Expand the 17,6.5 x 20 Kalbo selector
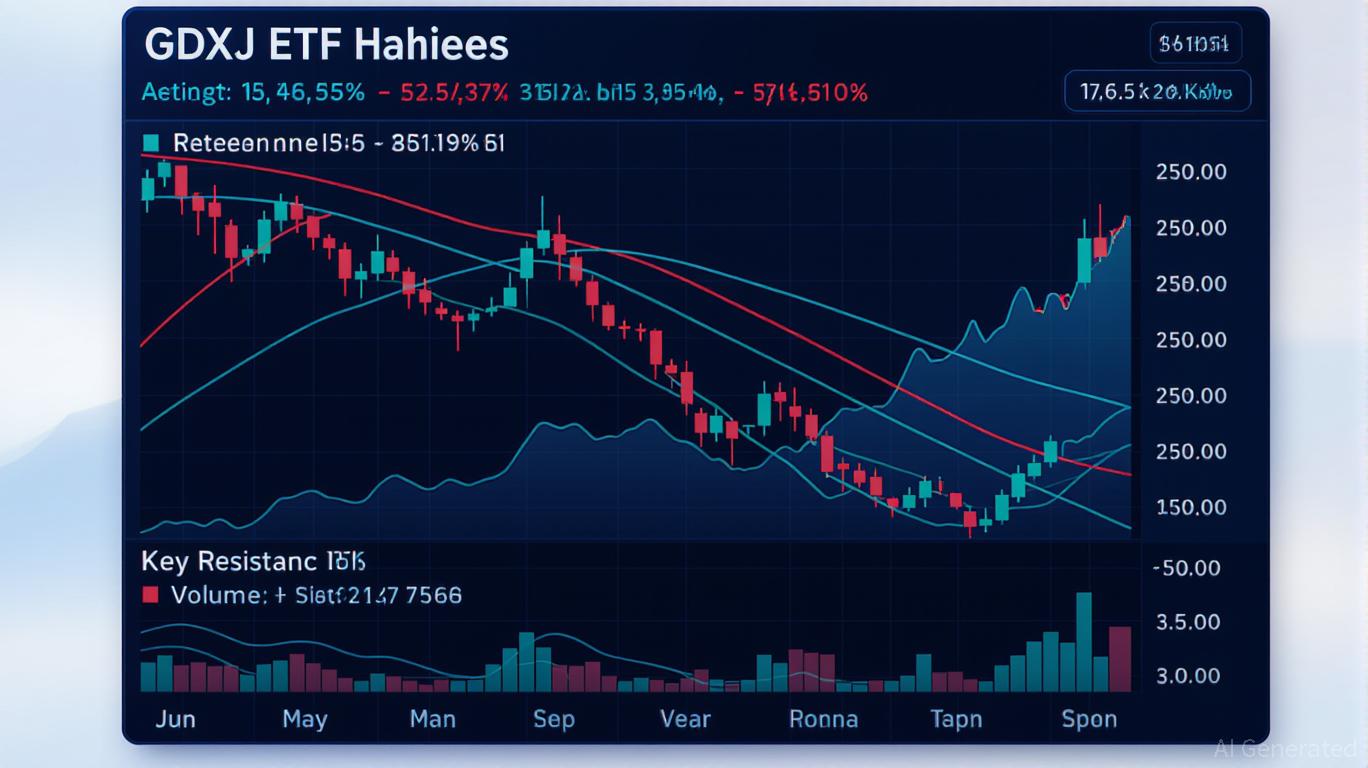 [1157, 90]
